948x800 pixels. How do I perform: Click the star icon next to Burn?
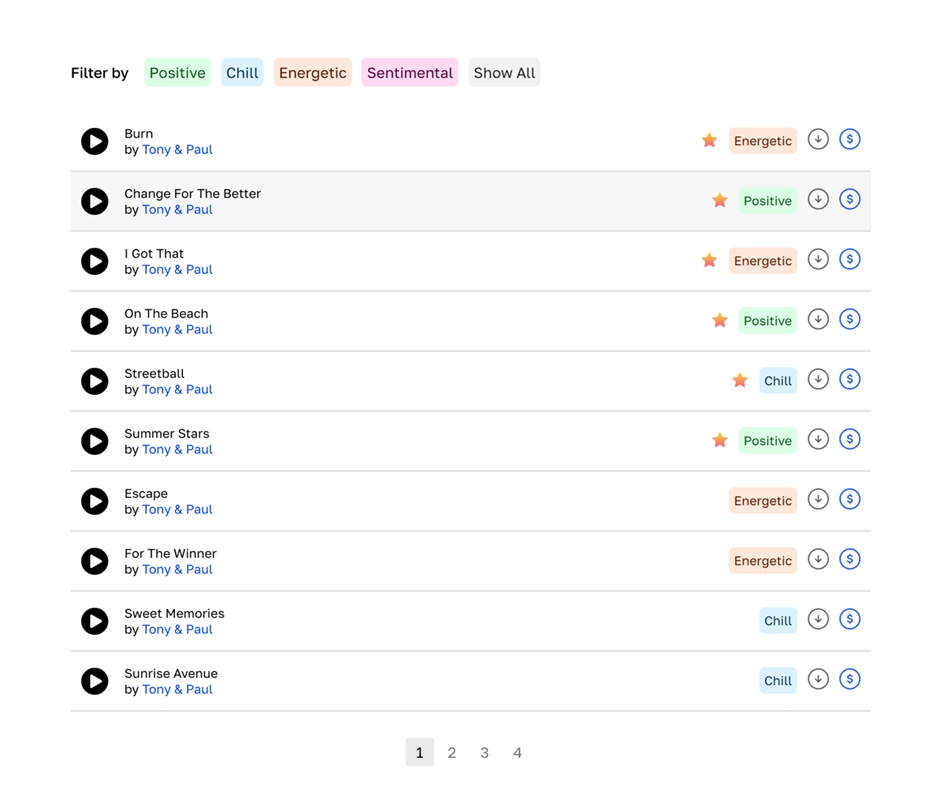[709, 140]
